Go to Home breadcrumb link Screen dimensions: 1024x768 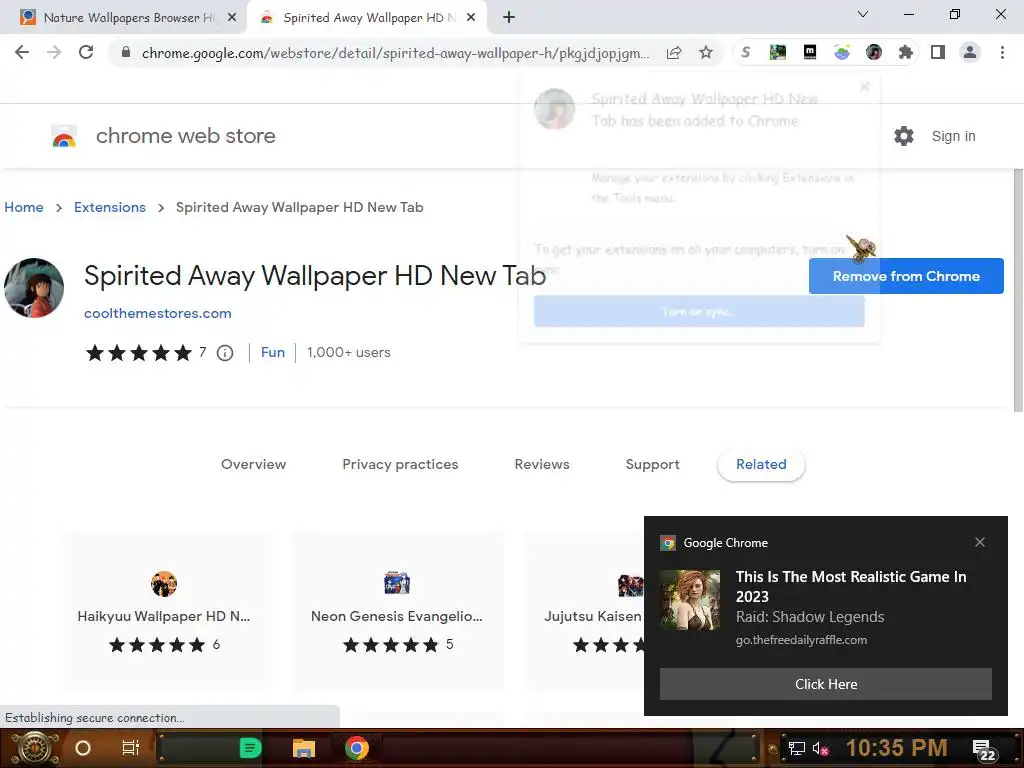[24, 207]
